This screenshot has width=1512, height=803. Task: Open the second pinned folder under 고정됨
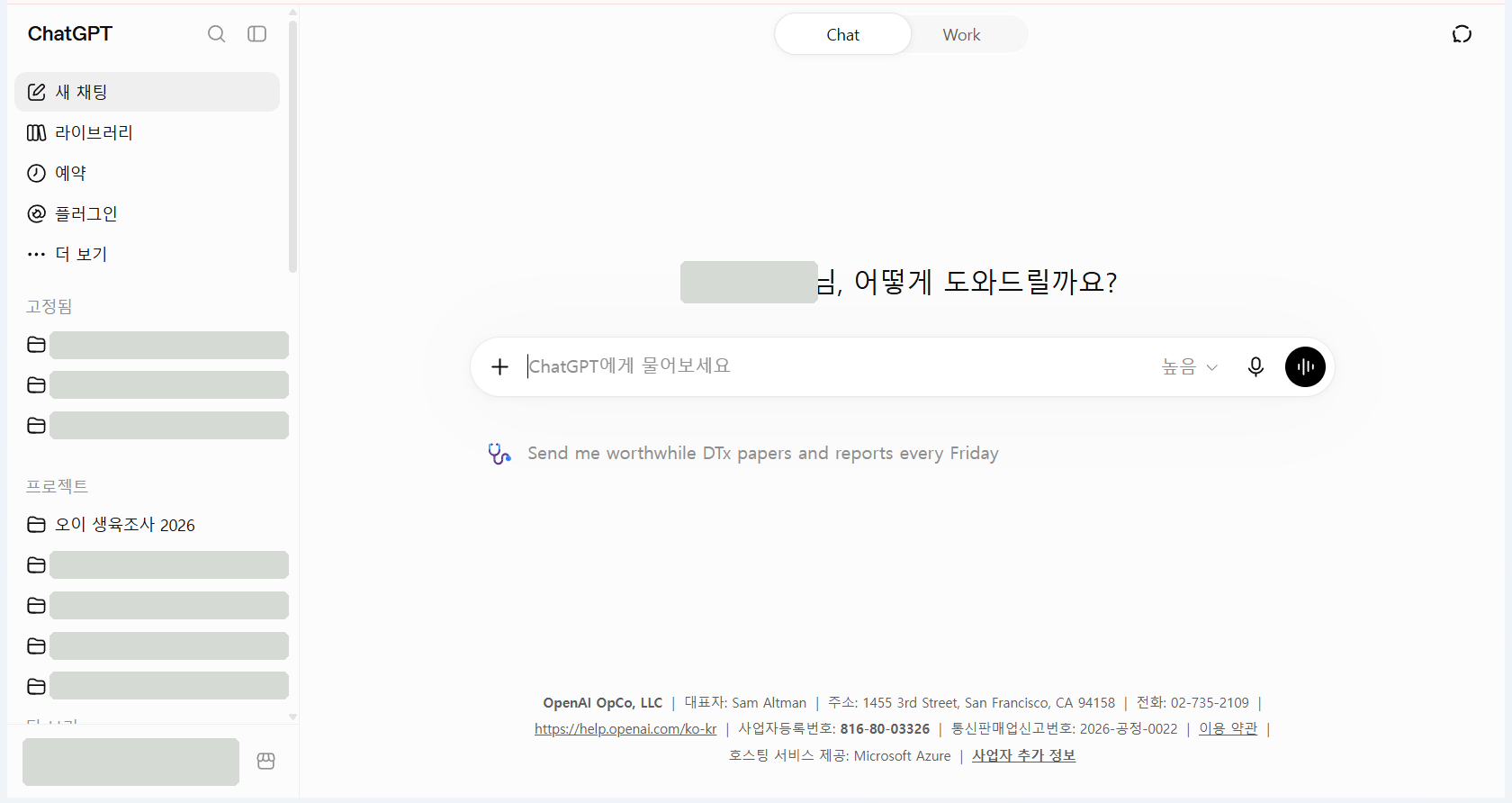tap(158, 385)
